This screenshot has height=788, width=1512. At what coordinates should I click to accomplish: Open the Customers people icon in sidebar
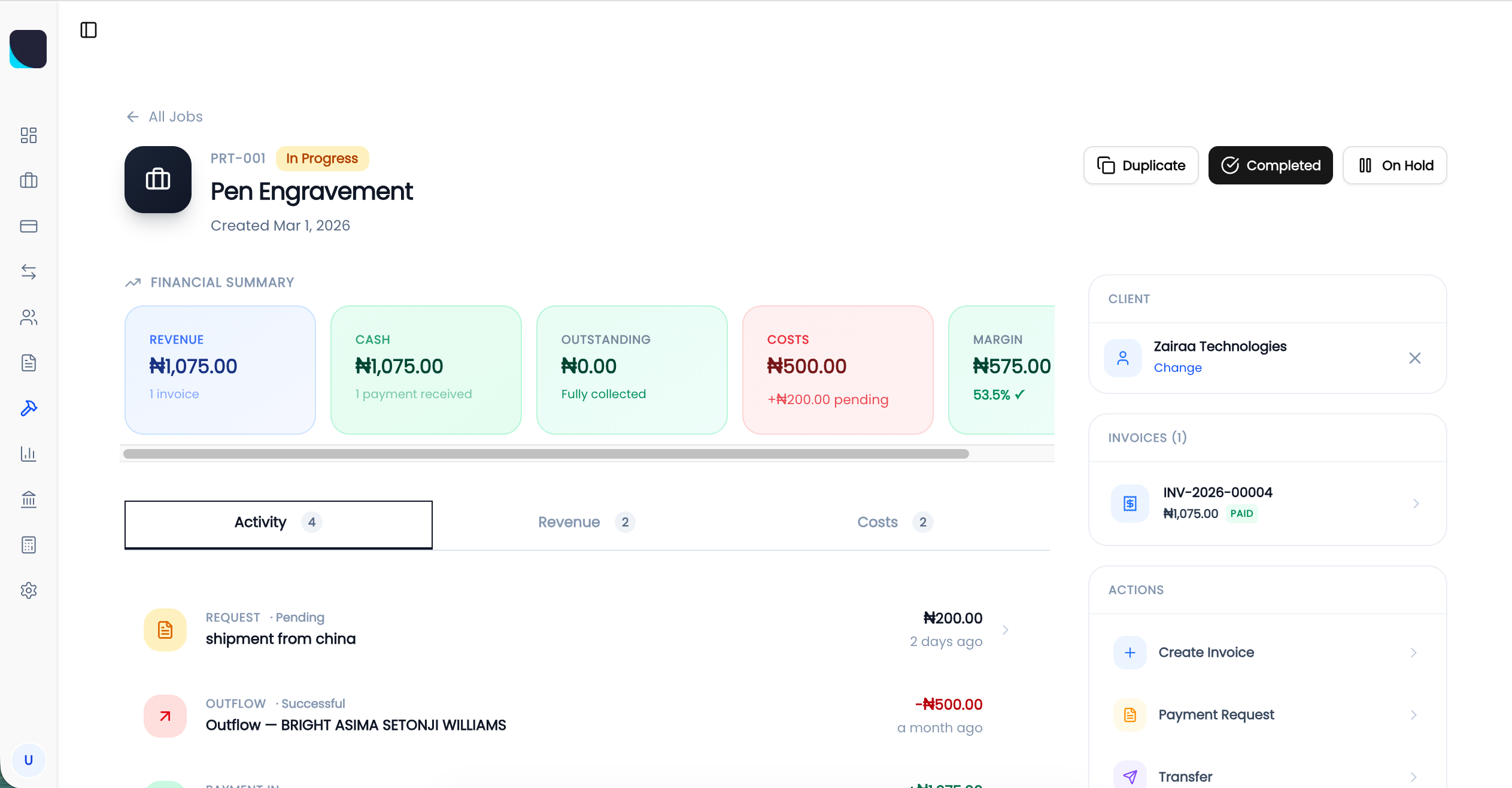pos(29,318)
